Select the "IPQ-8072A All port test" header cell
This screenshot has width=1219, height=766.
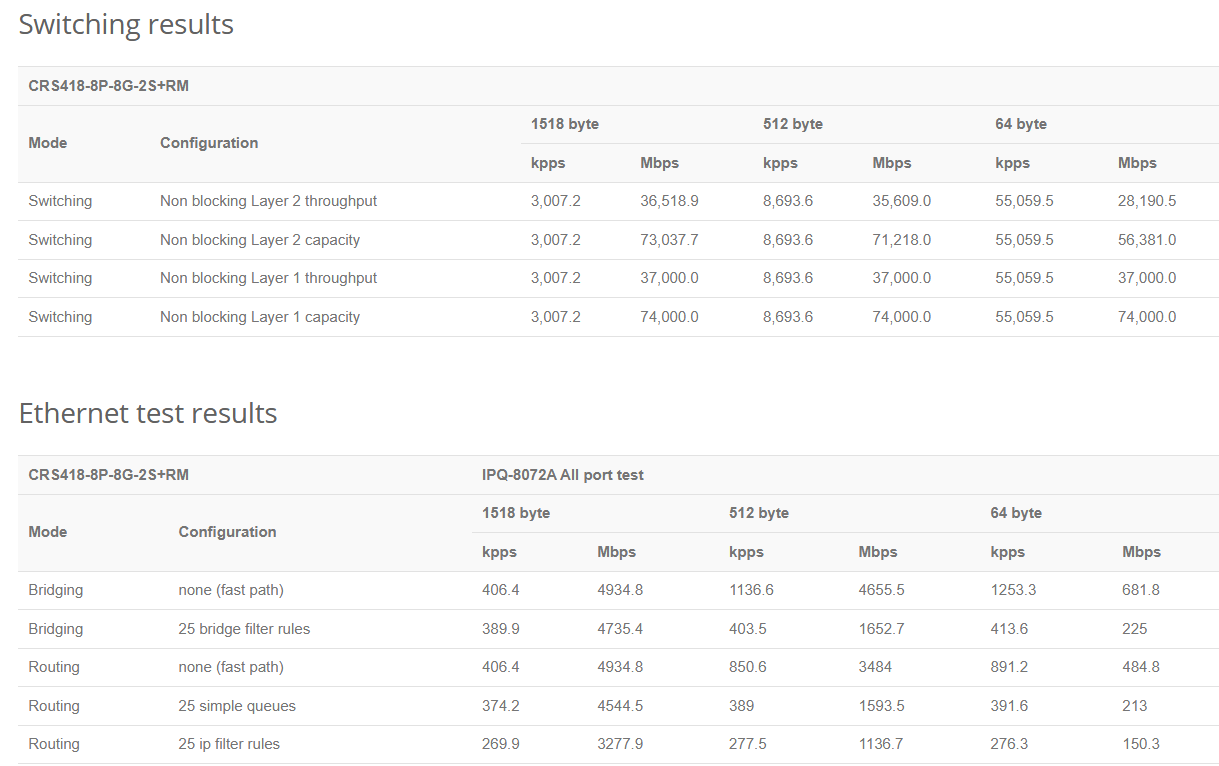(562, 475)
